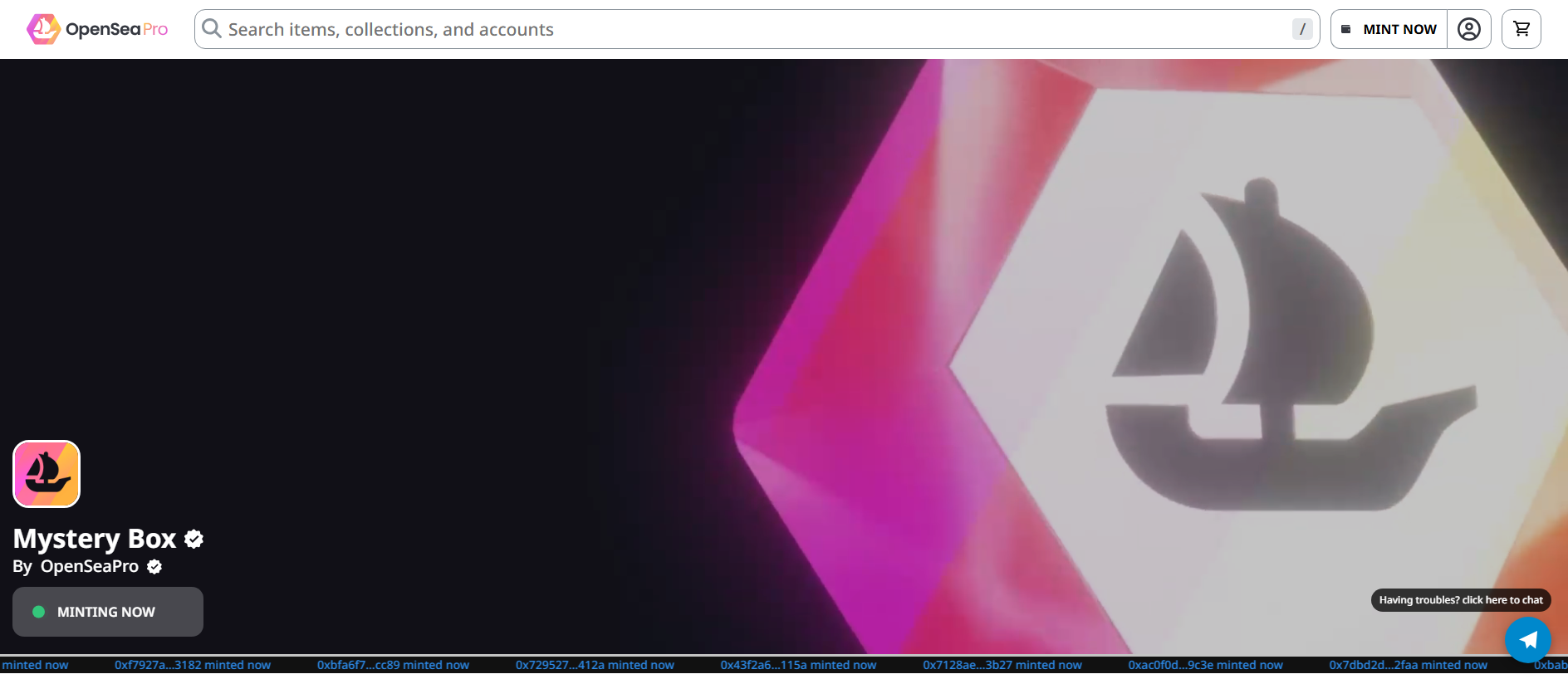Open the account profile icon
Image resolution: width=1568 pixels, height=679 pixels.
1469,29
